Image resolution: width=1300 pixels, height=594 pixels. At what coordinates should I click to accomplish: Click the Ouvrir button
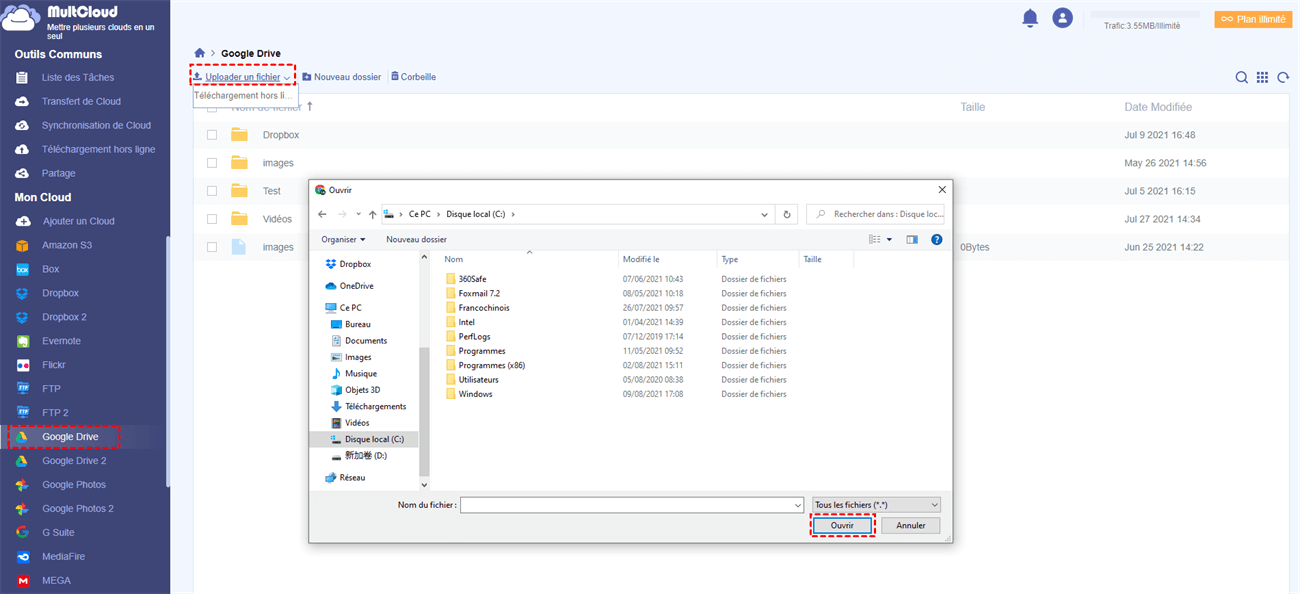841,525
